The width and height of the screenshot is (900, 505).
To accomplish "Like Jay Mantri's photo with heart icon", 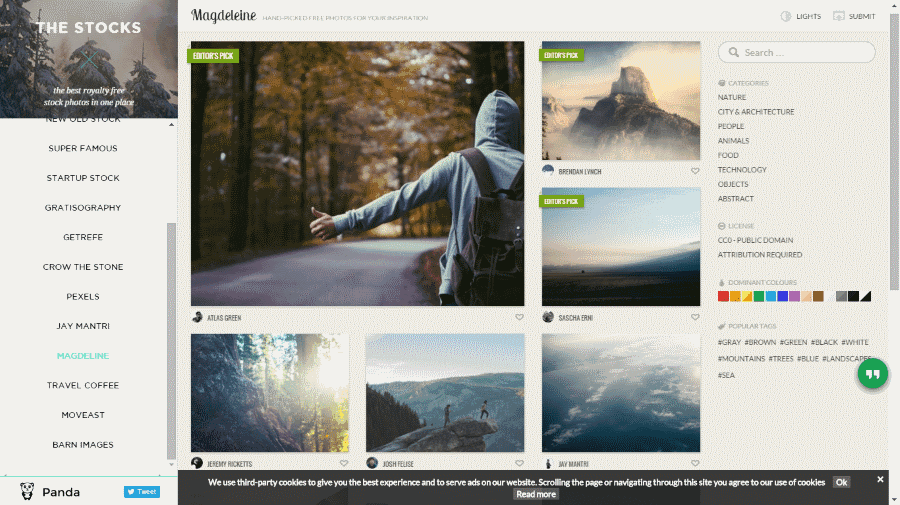I will pos(695,463).
